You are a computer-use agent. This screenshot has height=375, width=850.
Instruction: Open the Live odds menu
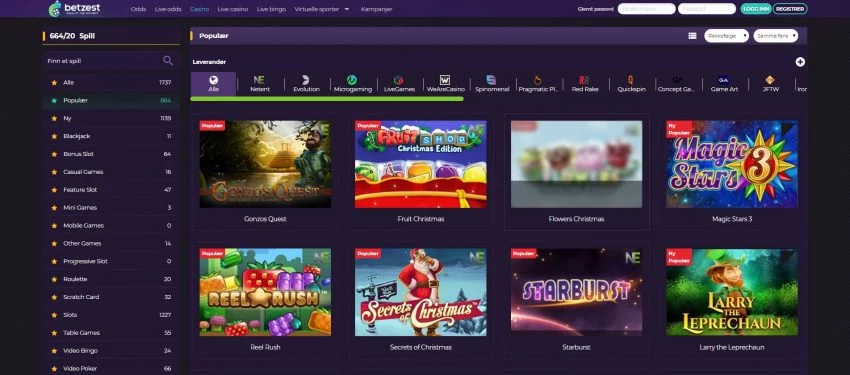pos(168,9)
